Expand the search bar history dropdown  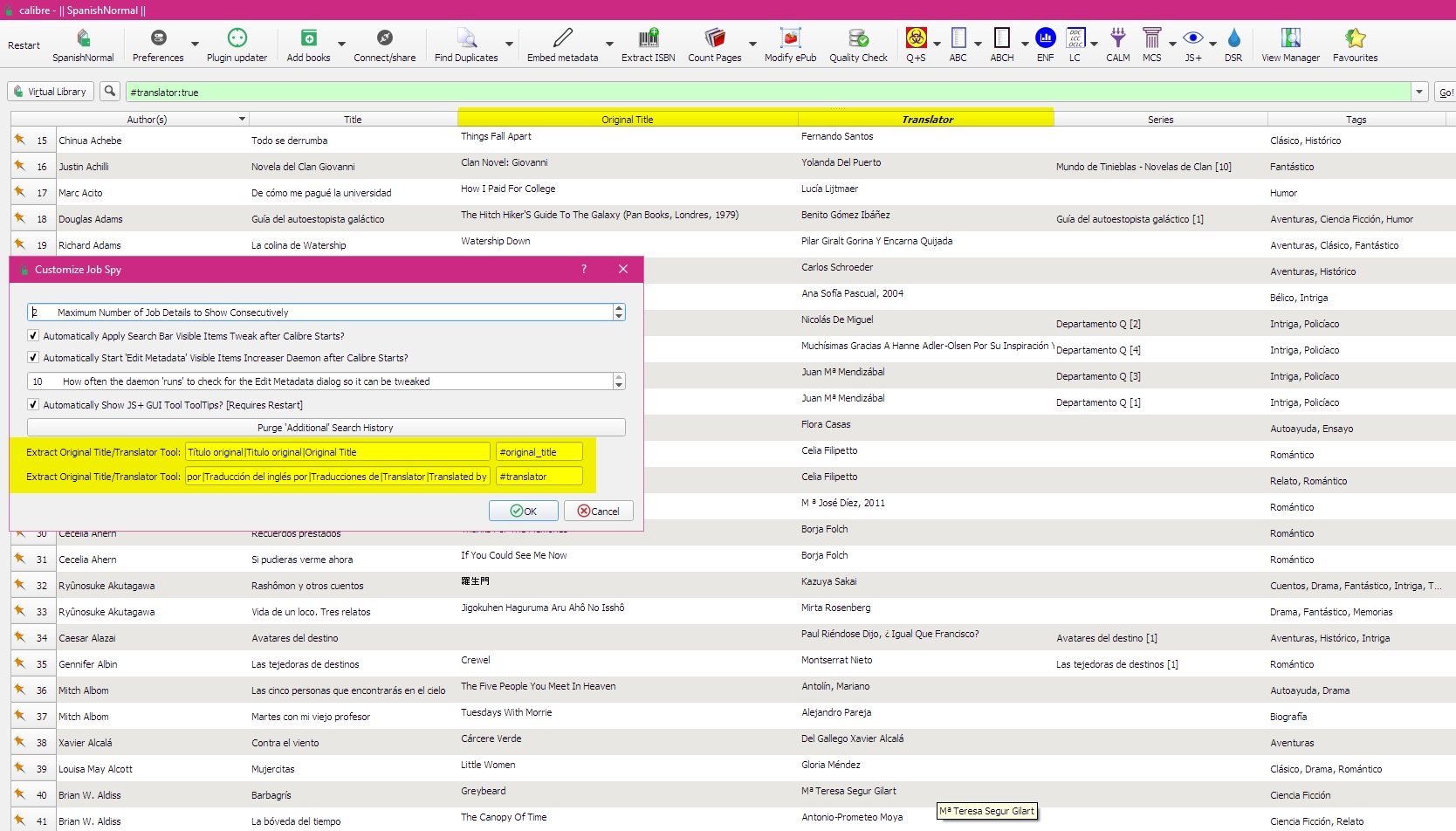click(x=1419, y=92)
